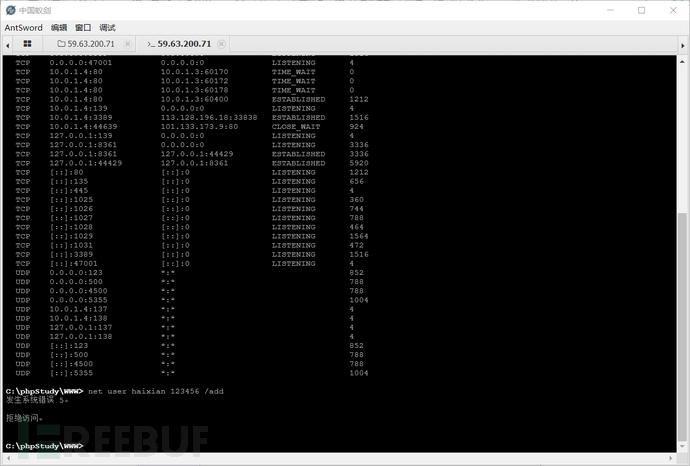Click the '拒绝访问。' message
The width and height of the screenshot is (690, 466).
25,418
